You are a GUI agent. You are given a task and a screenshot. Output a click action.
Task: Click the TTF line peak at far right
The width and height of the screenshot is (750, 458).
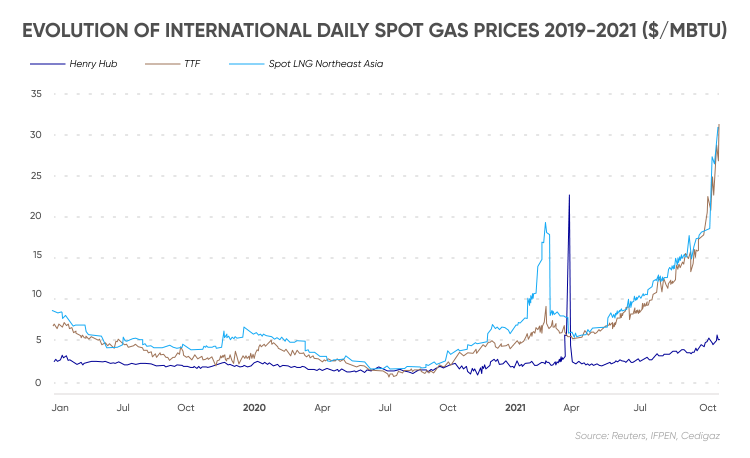[719, 125]
